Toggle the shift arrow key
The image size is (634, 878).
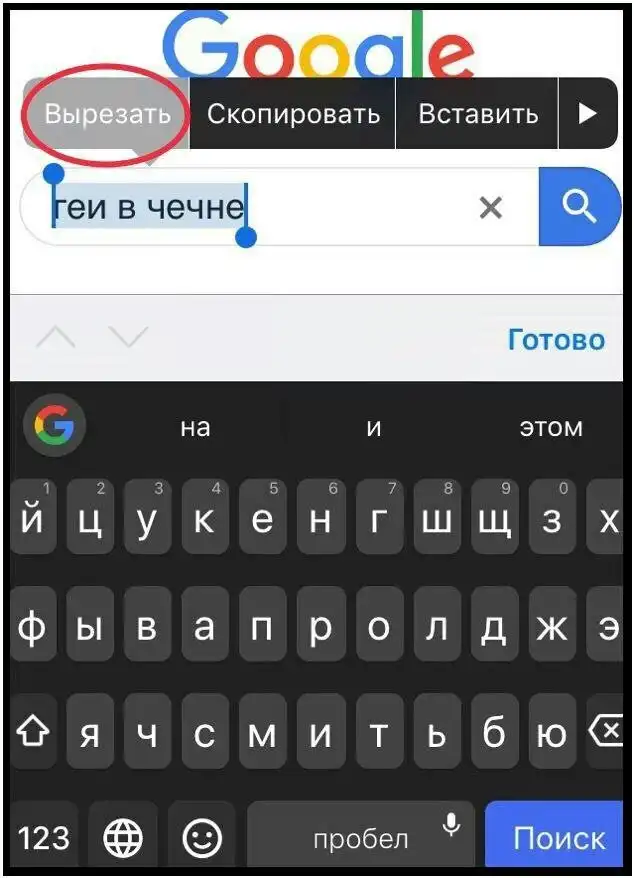click(x=33, y=731)
